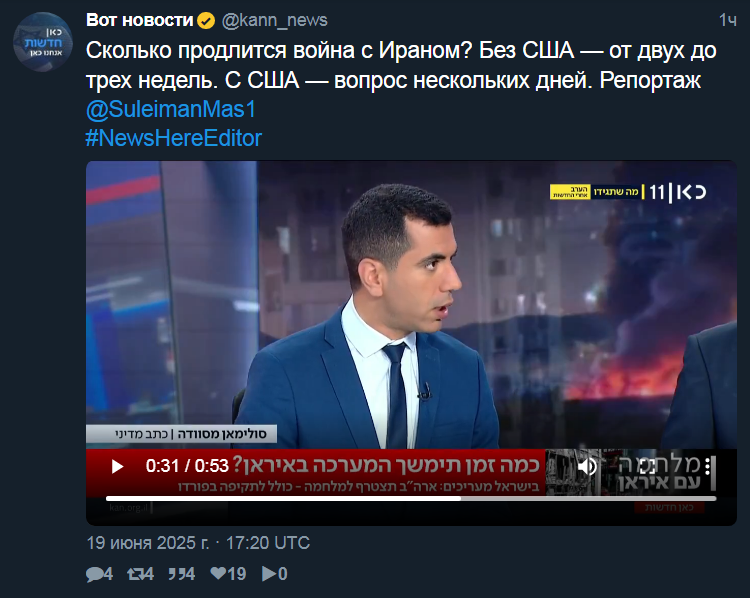750x598 pixels.
Task: Follow the #NewsHereEditor hashtag
Action: [173, 138]
